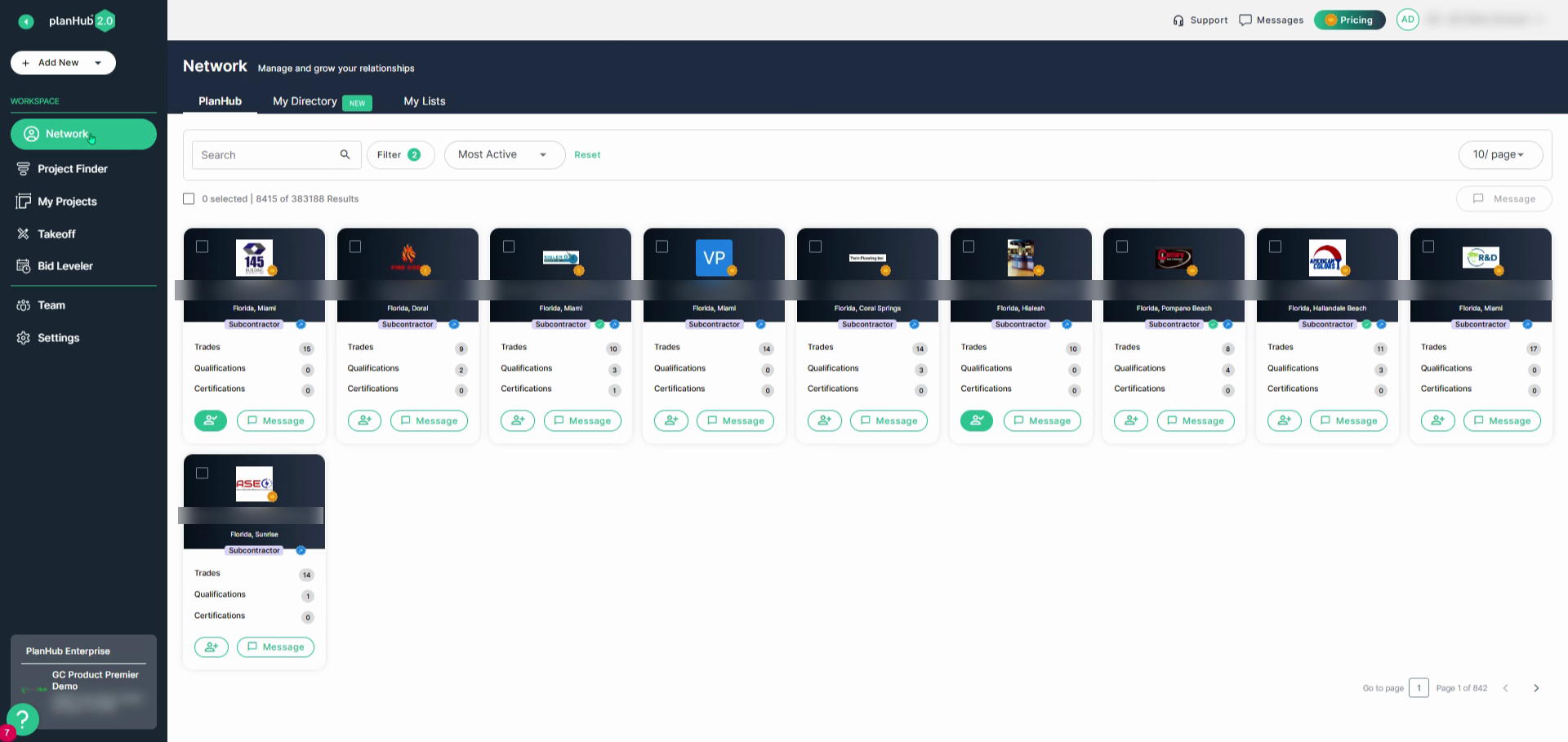Add the VP logo company to network
The image size is (1568, 742).
coord(670,420)
